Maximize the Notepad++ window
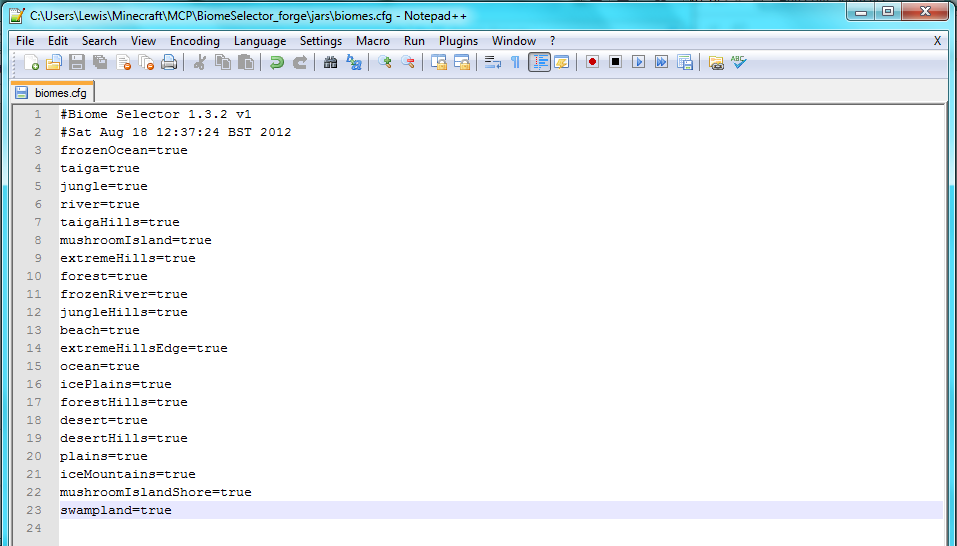The width and height of the screenshot is (957, 546). (888, 11)
